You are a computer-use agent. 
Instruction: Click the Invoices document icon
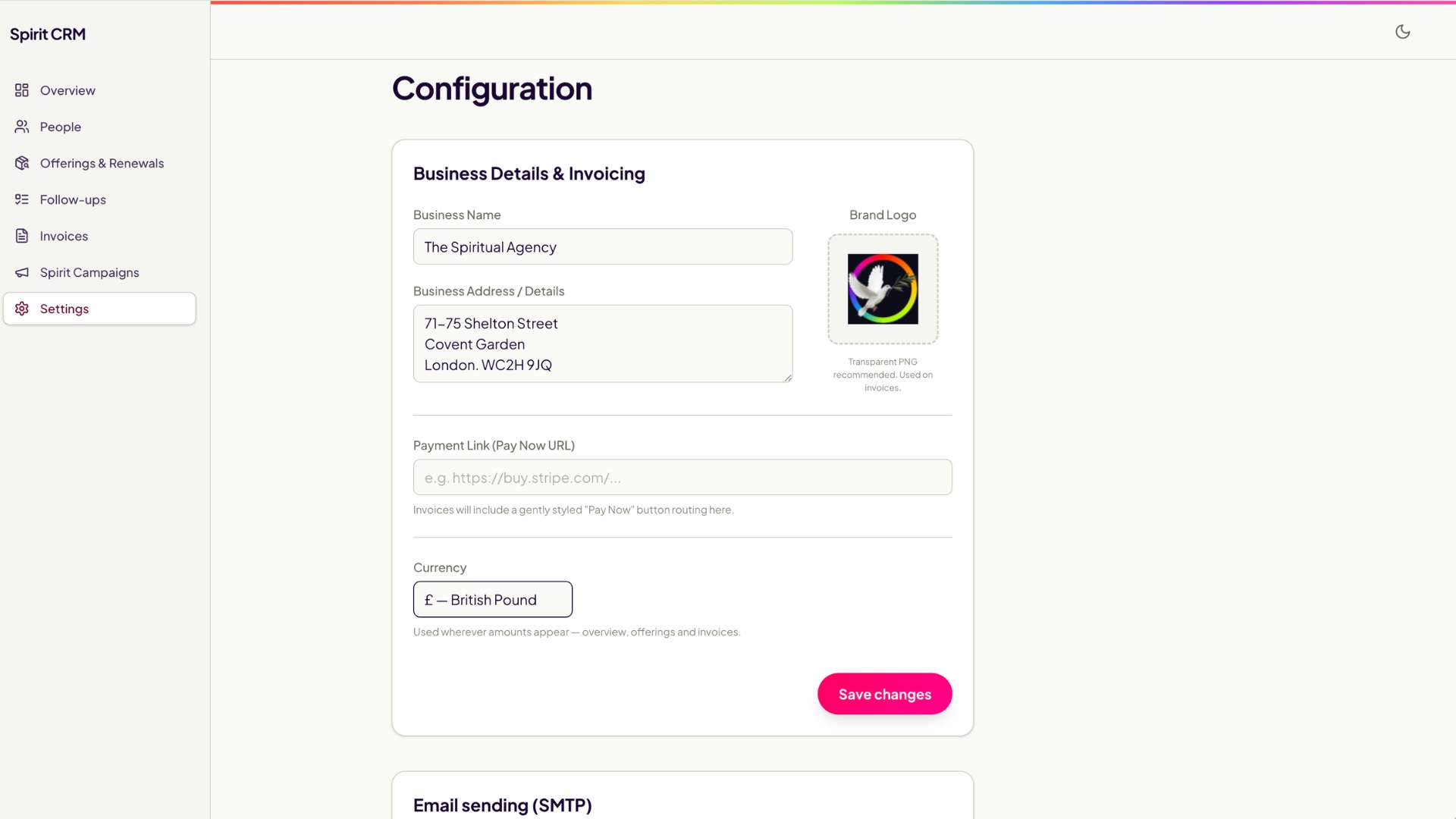point(22,236)
